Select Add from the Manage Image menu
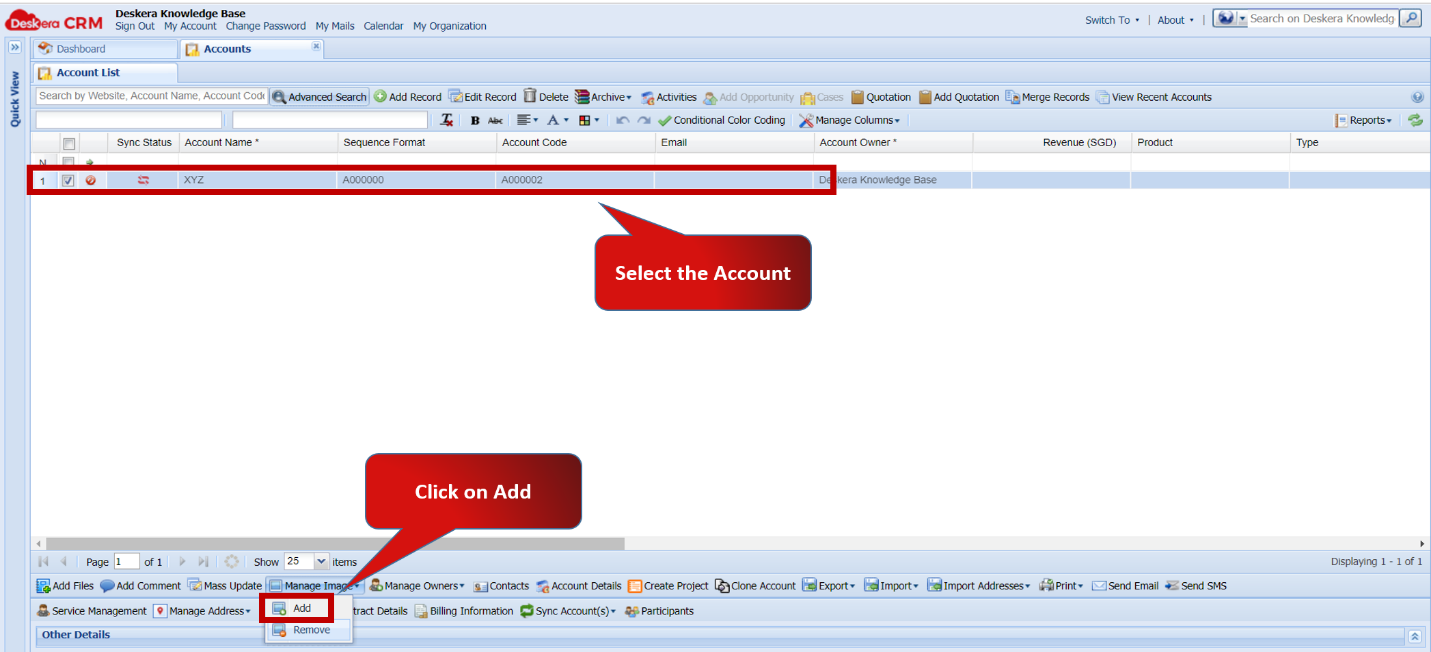The width and height of the screenshot is (1431, 652). [303, 608]
